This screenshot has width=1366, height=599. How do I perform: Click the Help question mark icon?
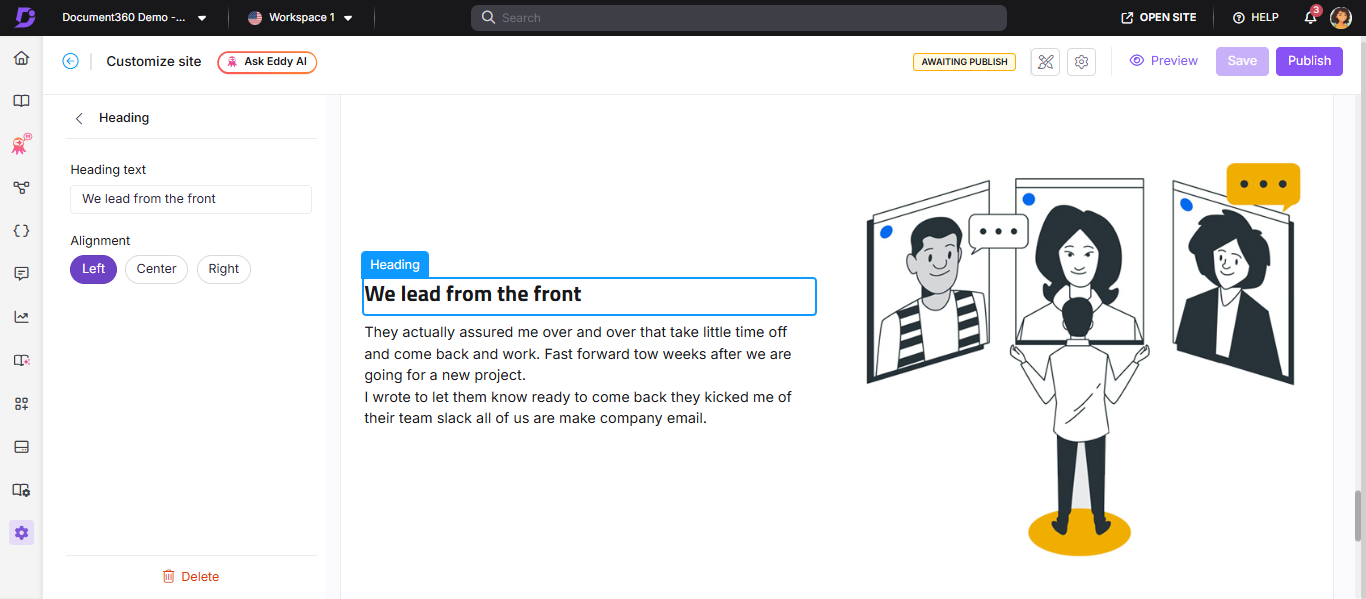(x=1238, y=18)
